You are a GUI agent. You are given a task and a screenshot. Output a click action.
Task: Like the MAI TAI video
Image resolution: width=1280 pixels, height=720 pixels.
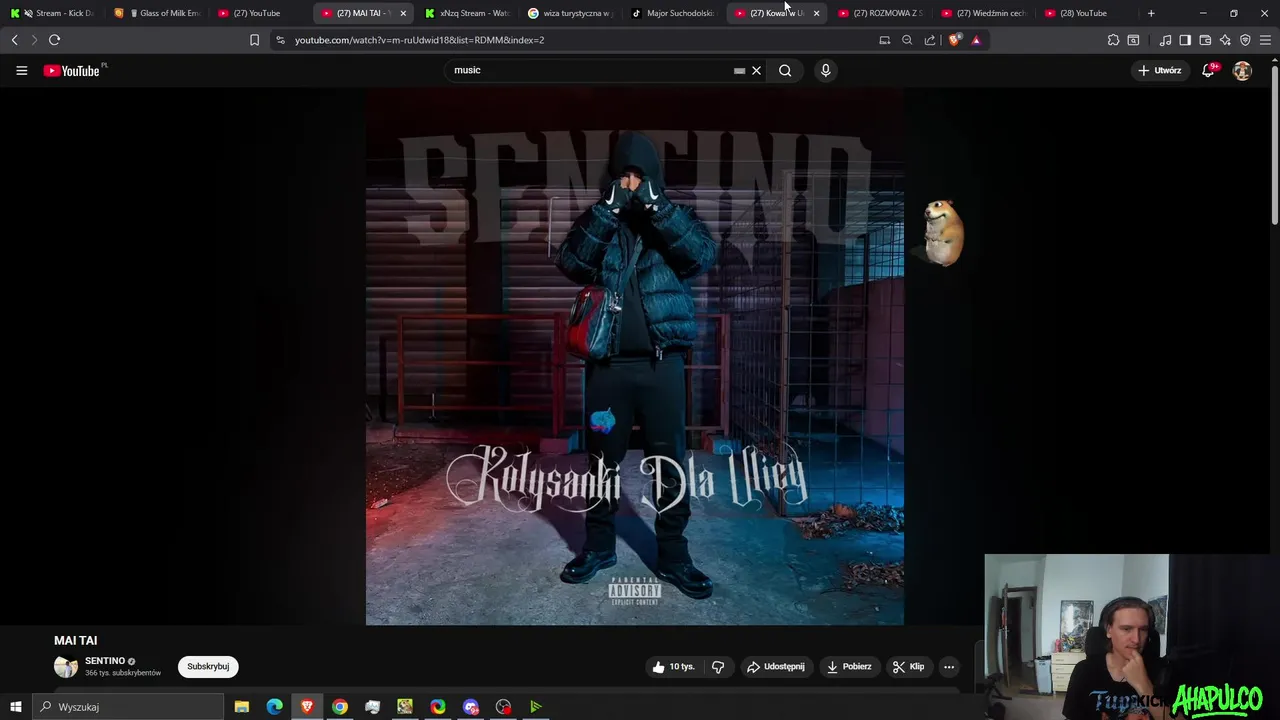coord(673,667)
